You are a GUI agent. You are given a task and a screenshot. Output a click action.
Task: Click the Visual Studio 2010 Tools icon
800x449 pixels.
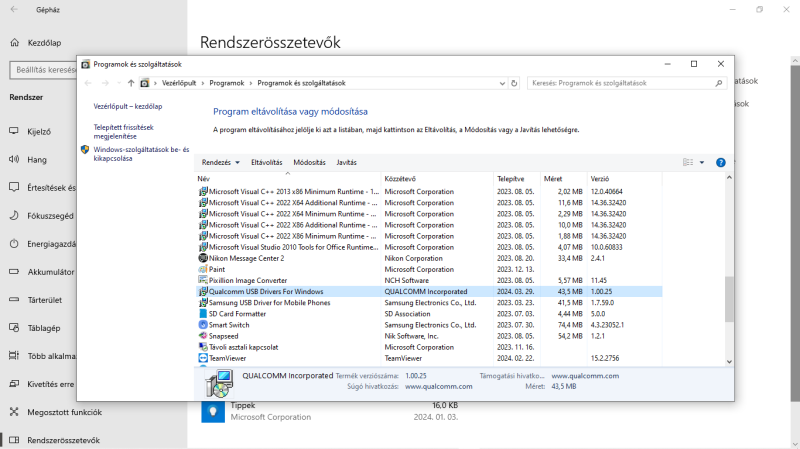pos(203,247)
